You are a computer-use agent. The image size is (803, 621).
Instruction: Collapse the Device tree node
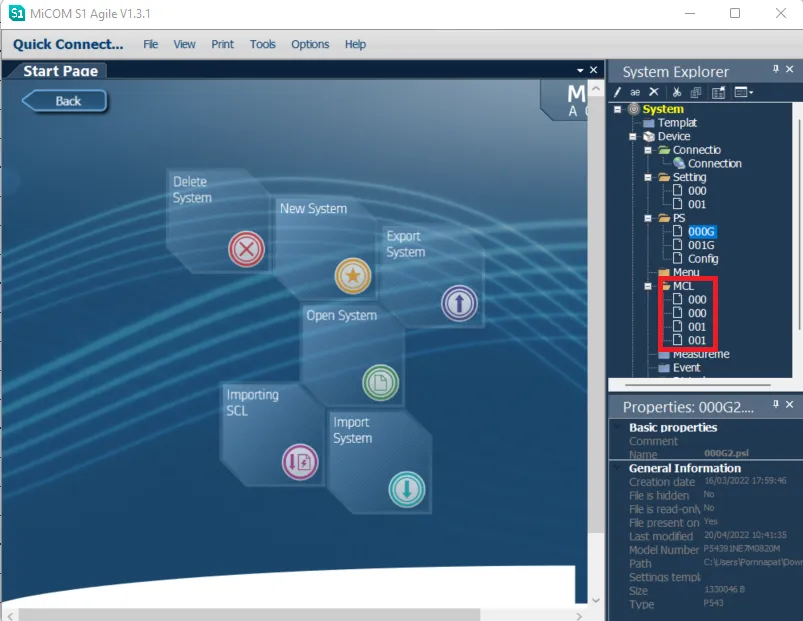(633, 137)
